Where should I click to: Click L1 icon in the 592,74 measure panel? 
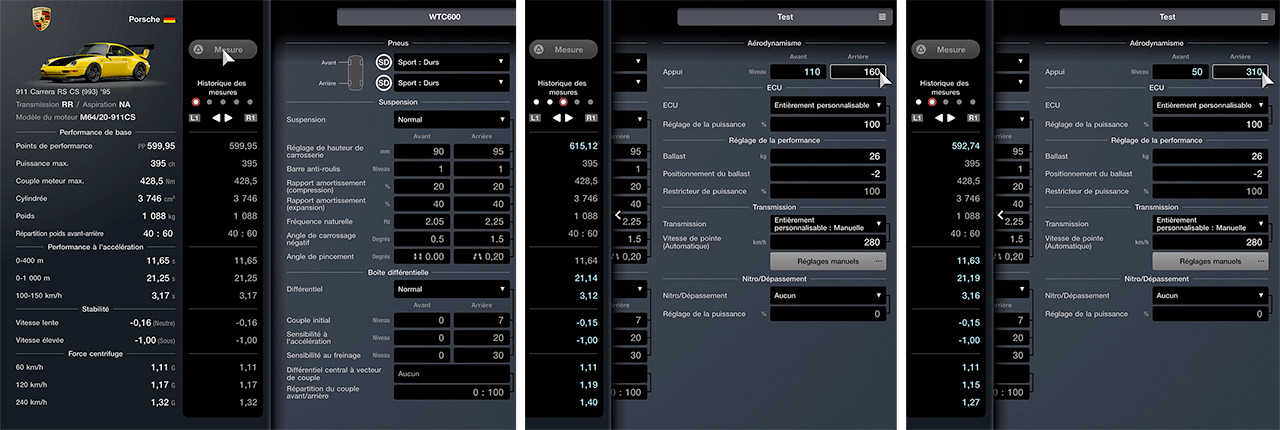tap(918, 118)
